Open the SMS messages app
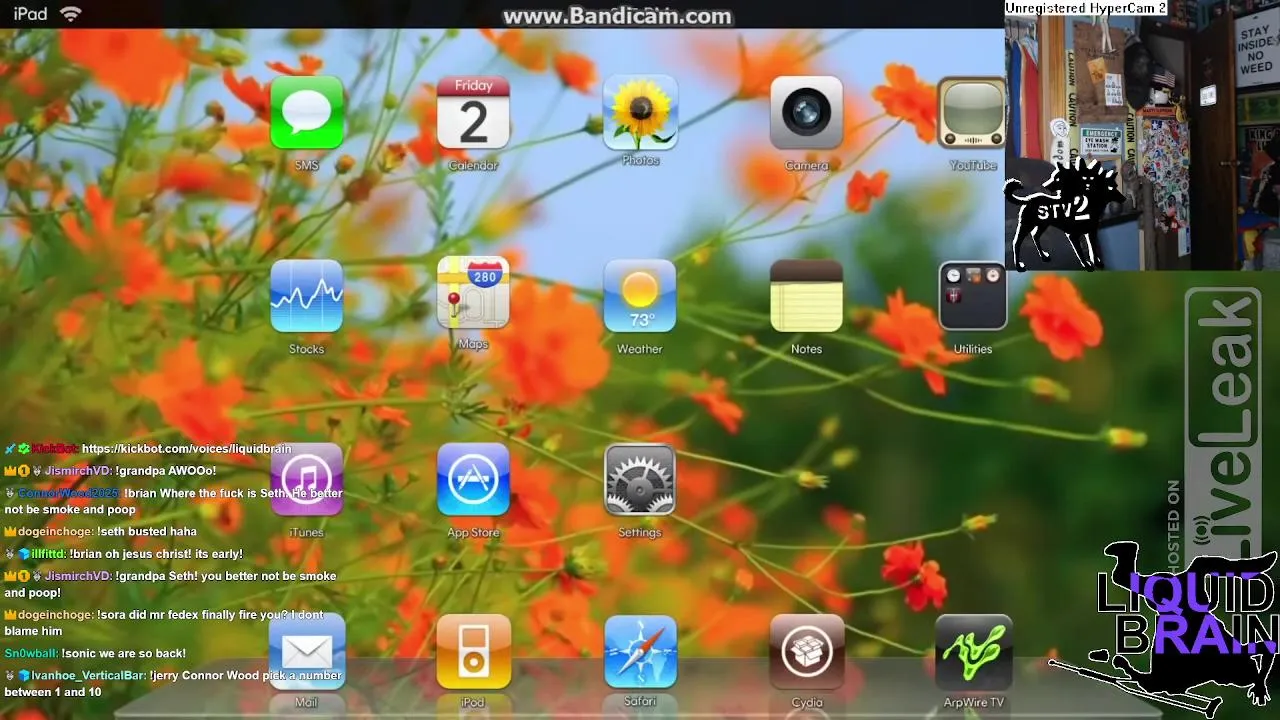1280x720 pixels. point(307,113)
